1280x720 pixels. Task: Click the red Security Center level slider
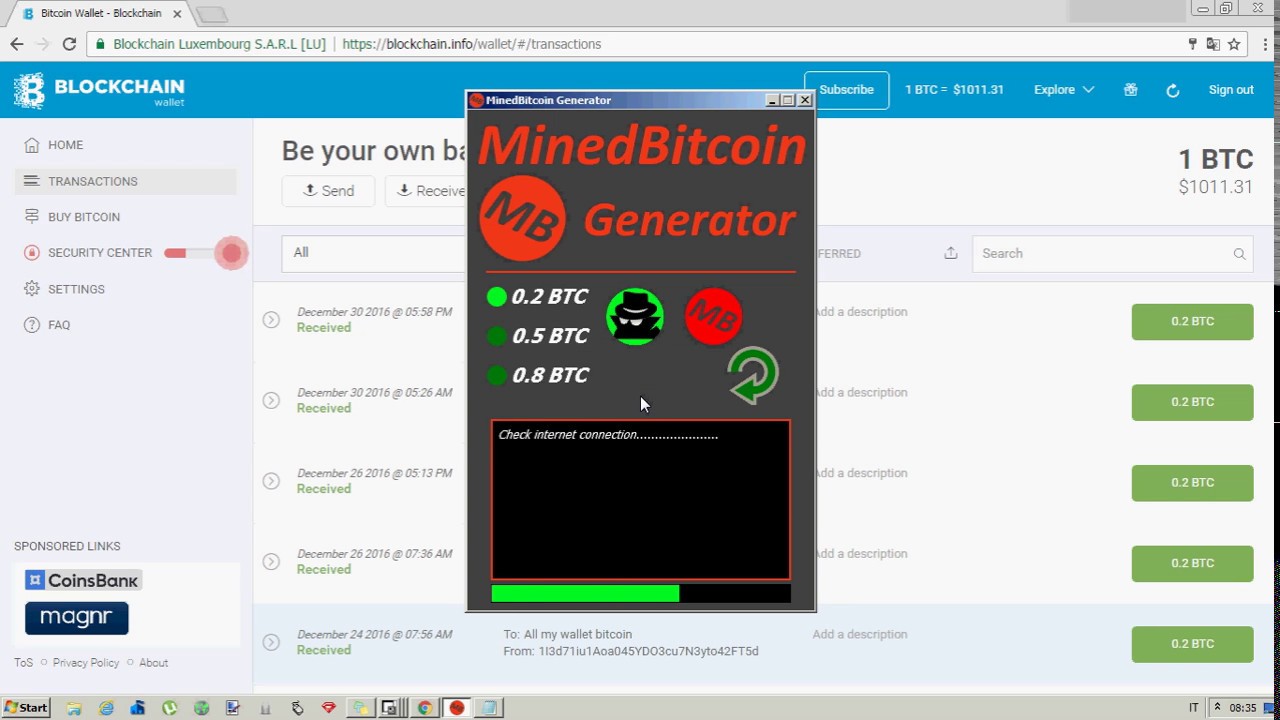click(206, 253)
